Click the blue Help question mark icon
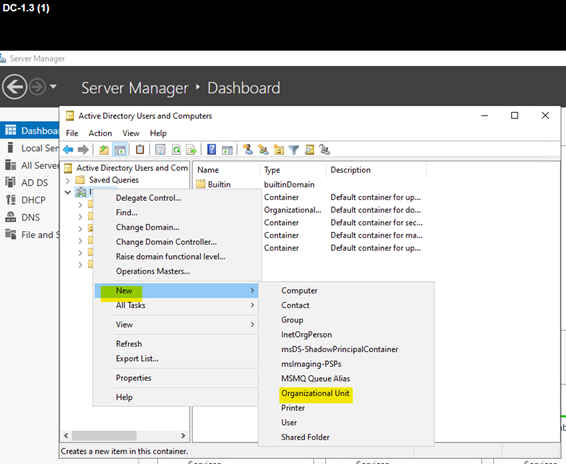The image size is (566, 464). (x=212, y=149)
